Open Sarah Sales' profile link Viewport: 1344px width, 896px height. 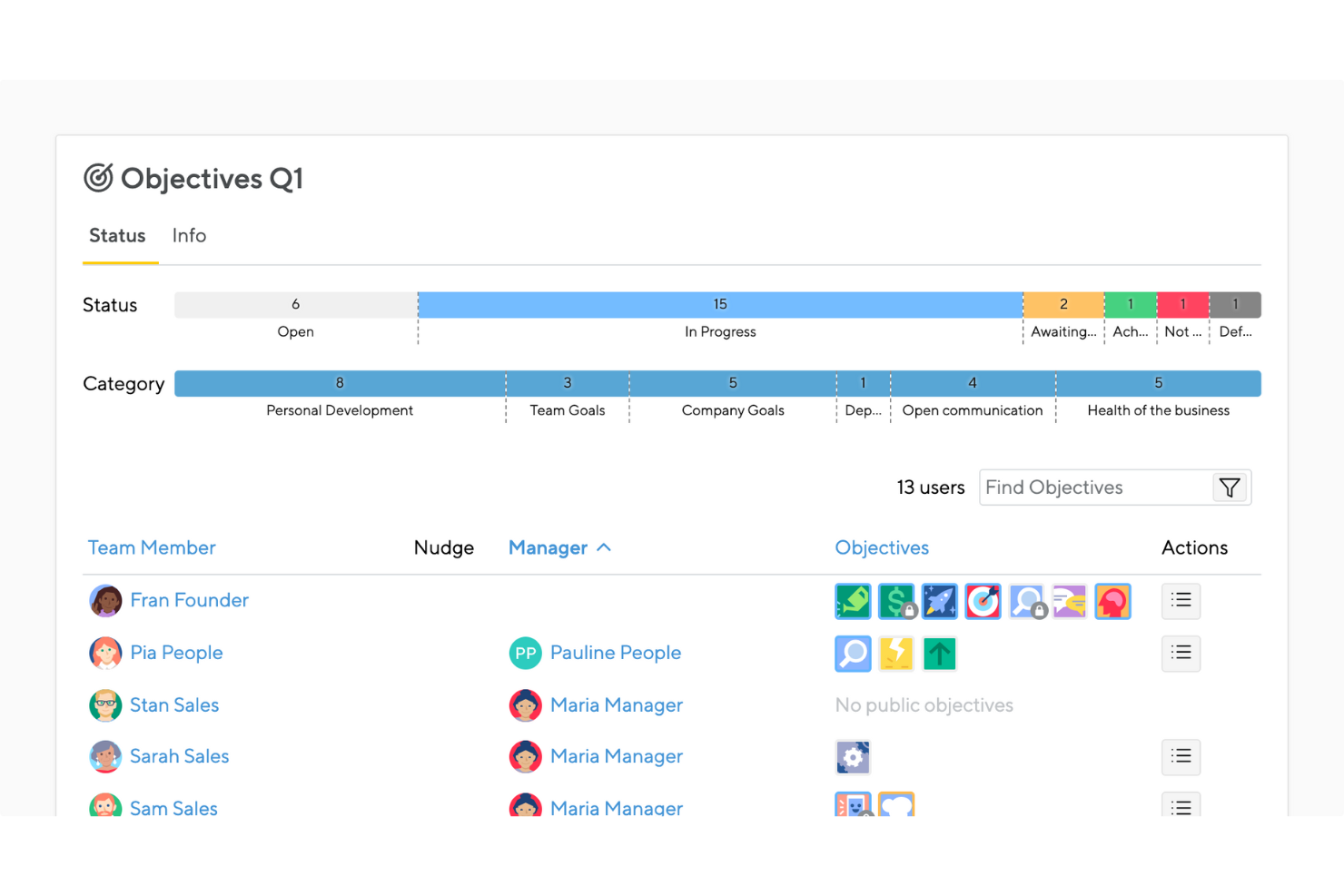(179, 756)
